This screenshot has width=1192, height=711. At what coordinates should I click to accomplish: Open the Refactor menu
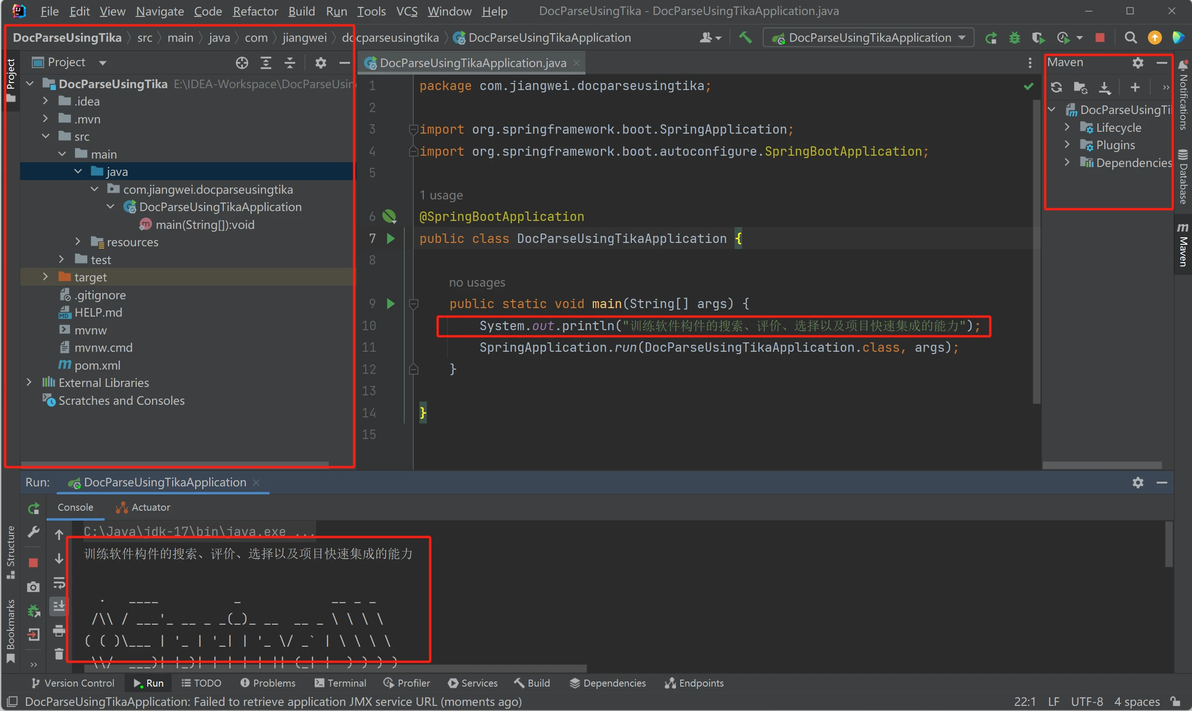pos(255,11)
